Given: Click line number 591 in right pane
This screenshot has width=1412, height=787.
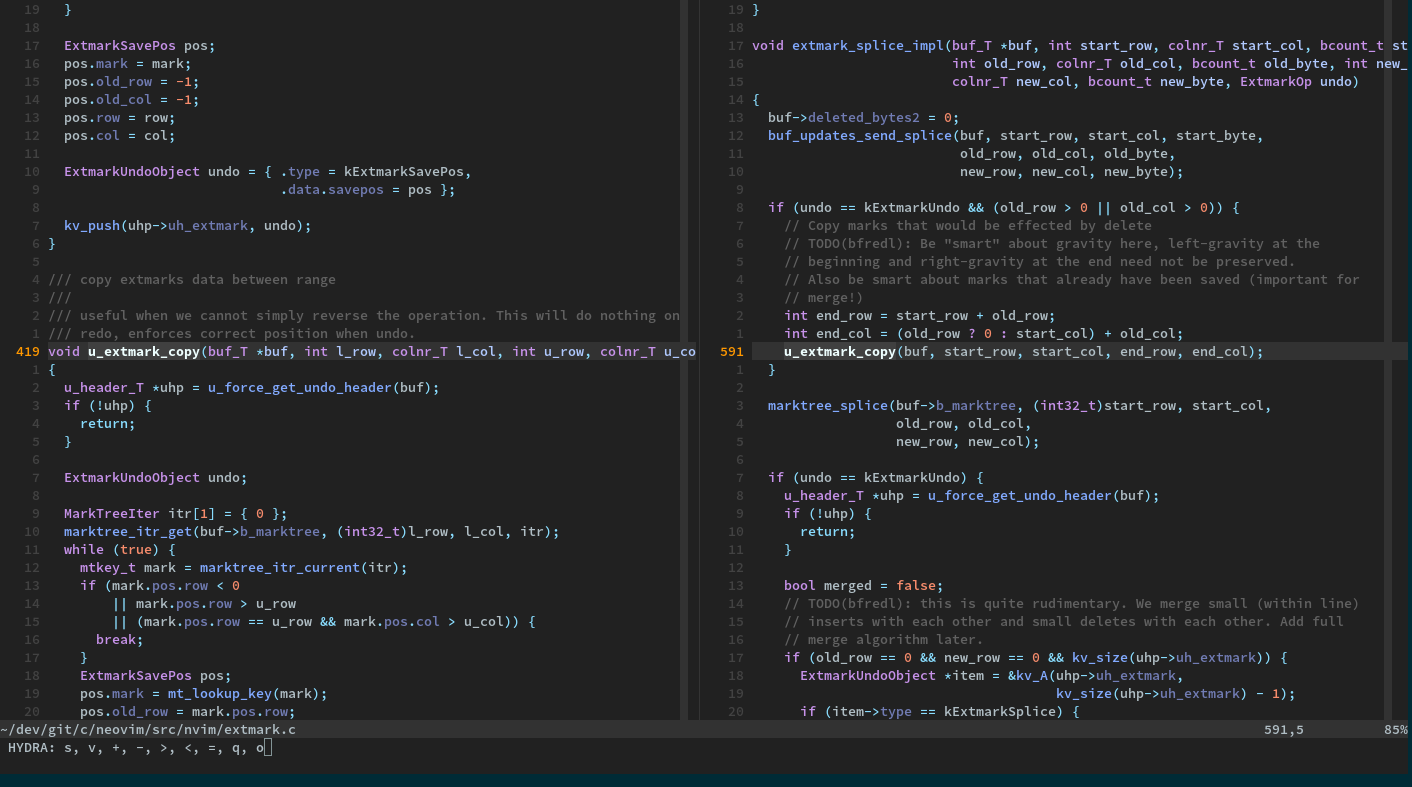Looking at the screenshot, I should 731,351.
